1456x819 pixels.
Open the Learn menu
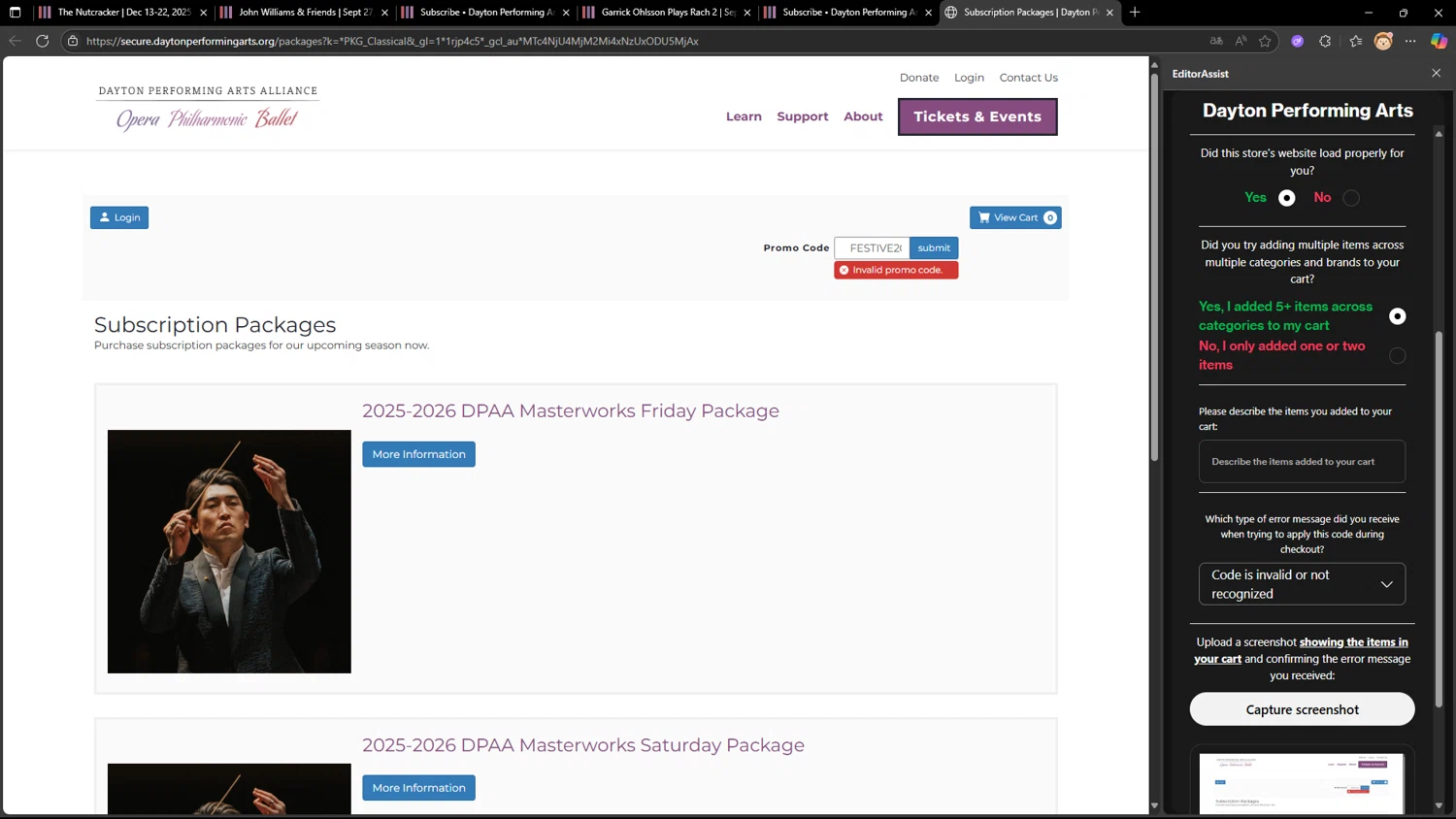(744, 116)
